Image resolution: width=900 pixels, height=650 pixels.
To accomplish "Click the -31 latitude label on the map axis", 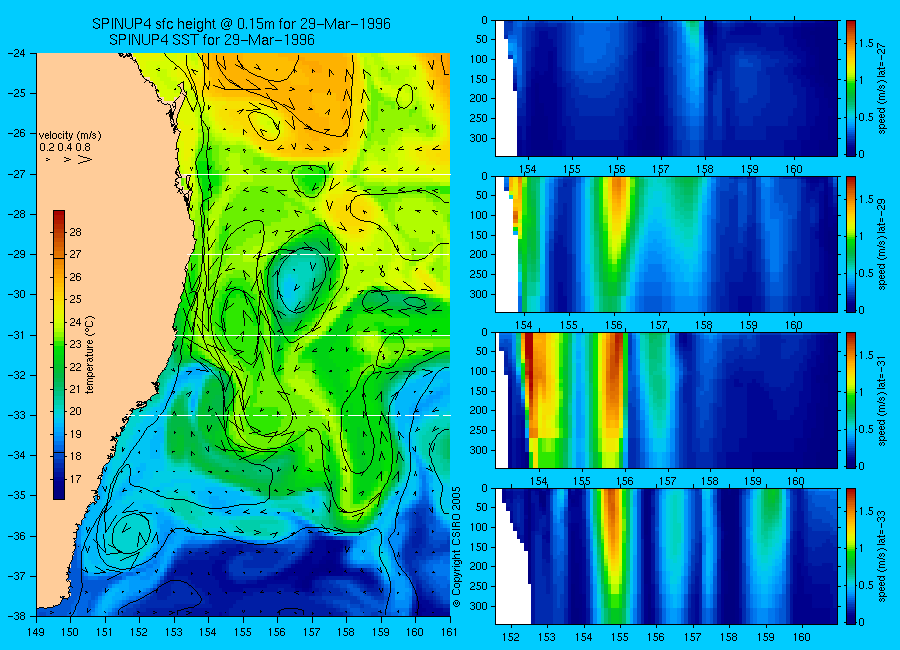I will click(16, 335).
